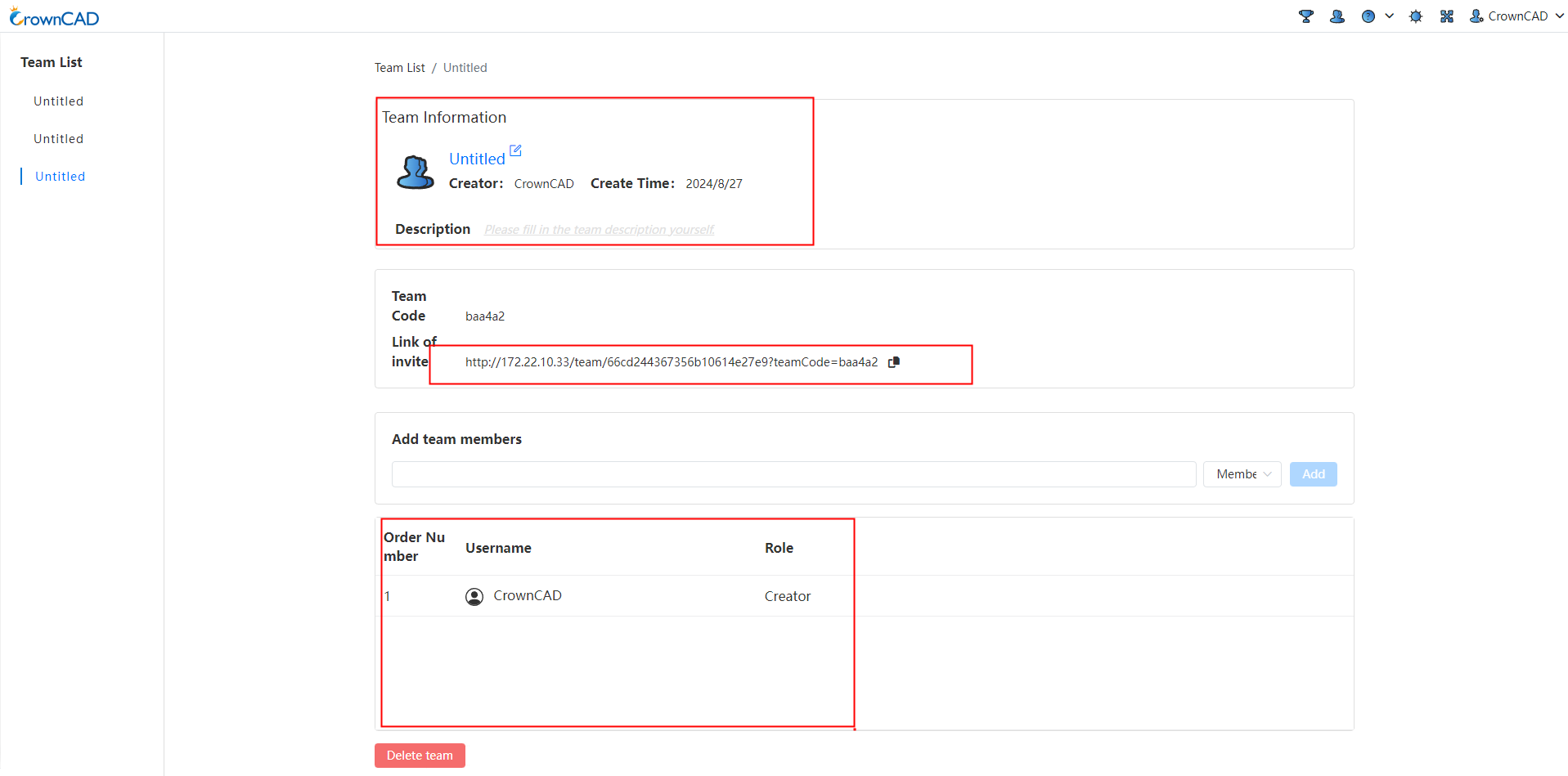The width and height of the screenshot is (1568, 776).
Task: Open the Member role dropdown
Action: point(1242,474)
